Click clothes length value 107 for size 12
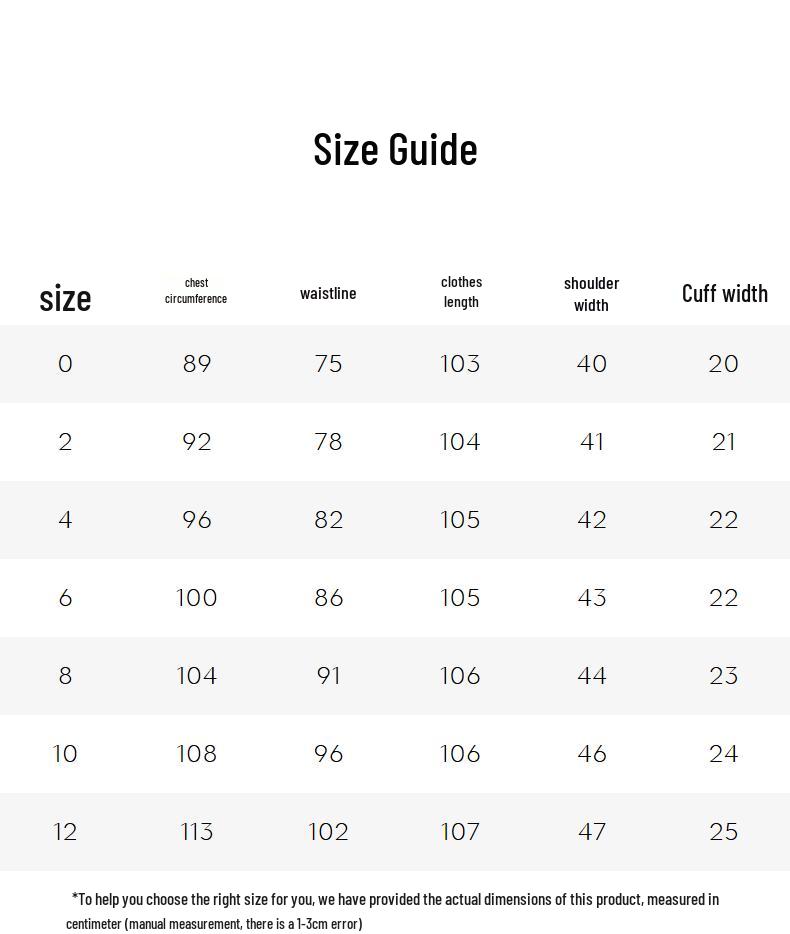The height and width of the screenshot is (934, 790). (460, 832)
